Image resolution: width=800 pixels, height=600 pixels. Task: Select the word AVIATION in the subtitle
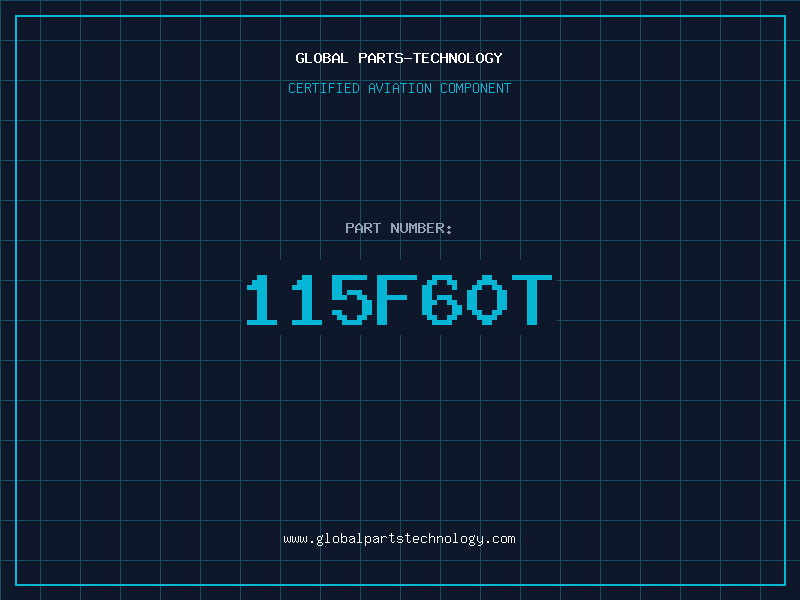coord(401,88)
